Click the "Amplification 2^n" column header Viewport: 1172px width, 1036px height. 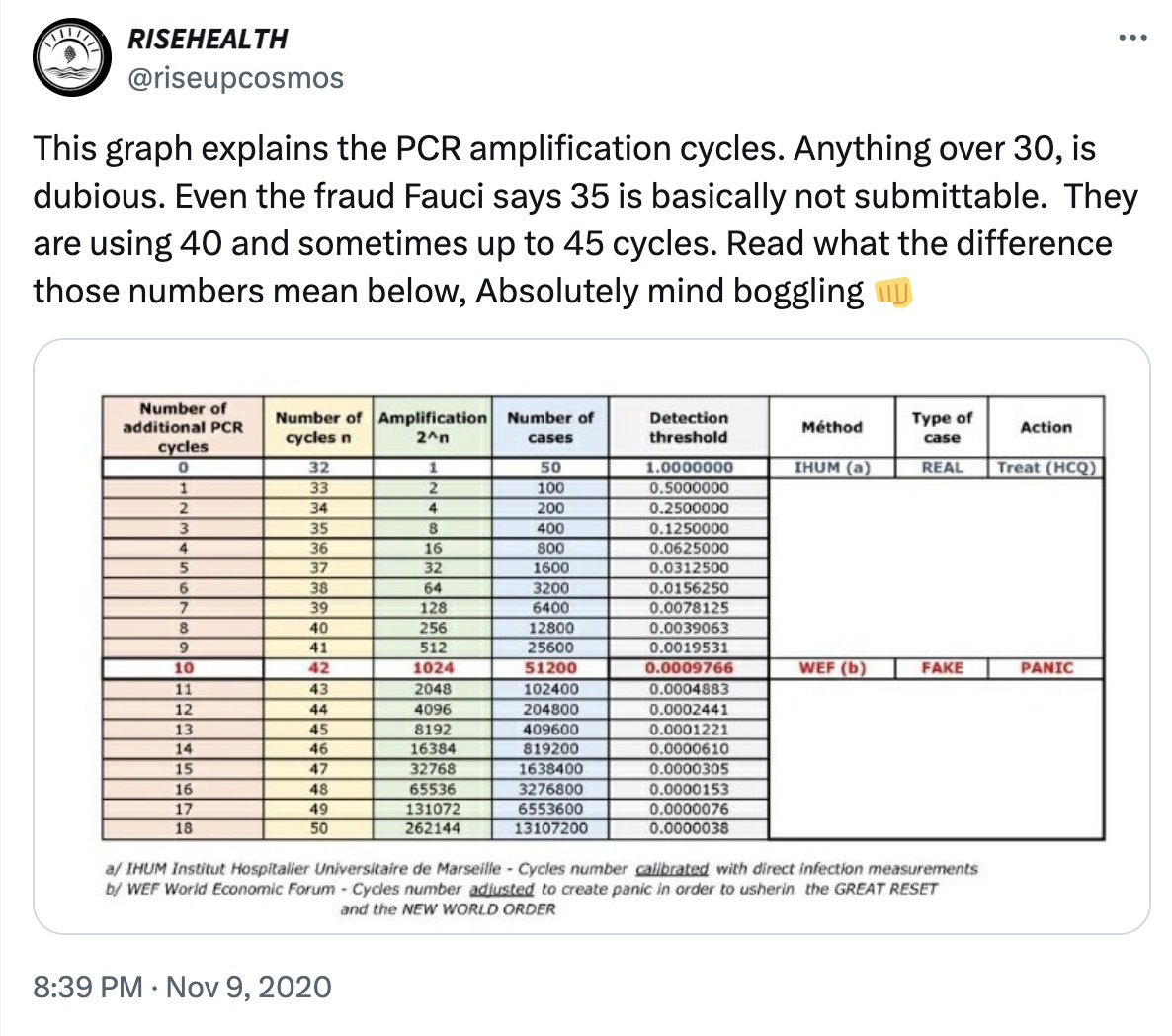click(x=433, y=427)
